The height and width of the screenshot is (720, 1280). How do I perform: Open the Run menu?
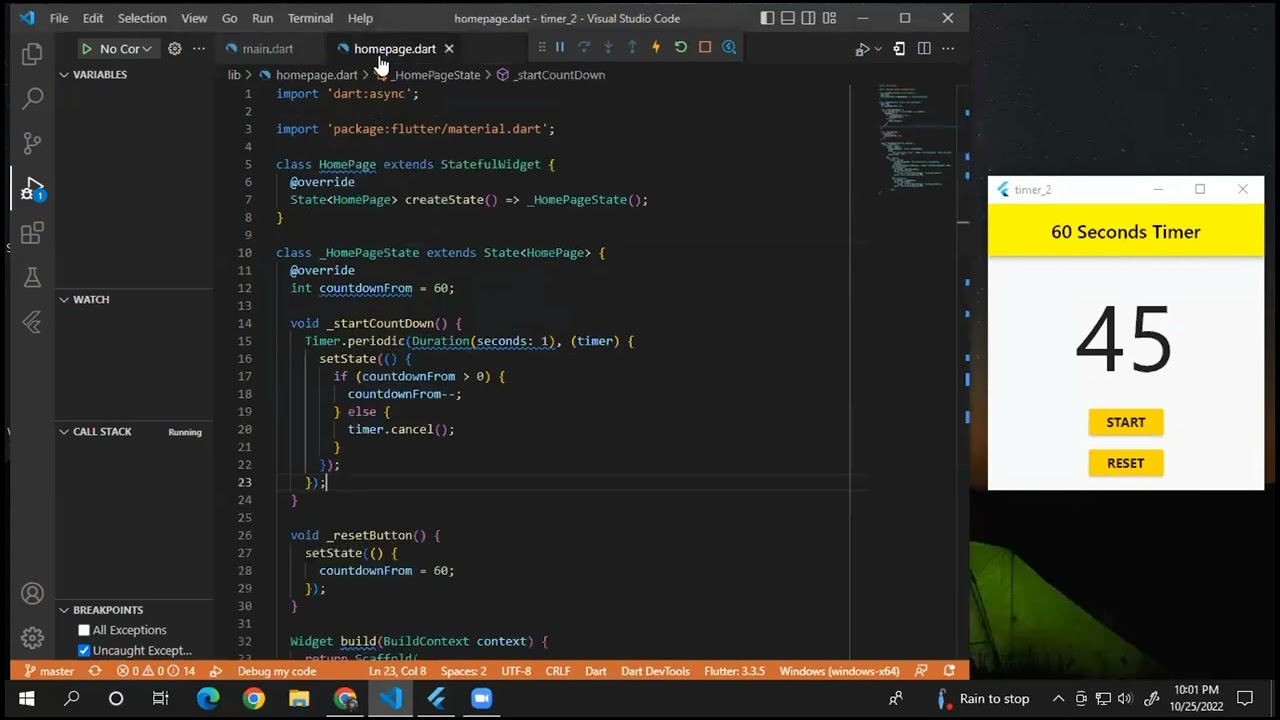tap(262, 18)
